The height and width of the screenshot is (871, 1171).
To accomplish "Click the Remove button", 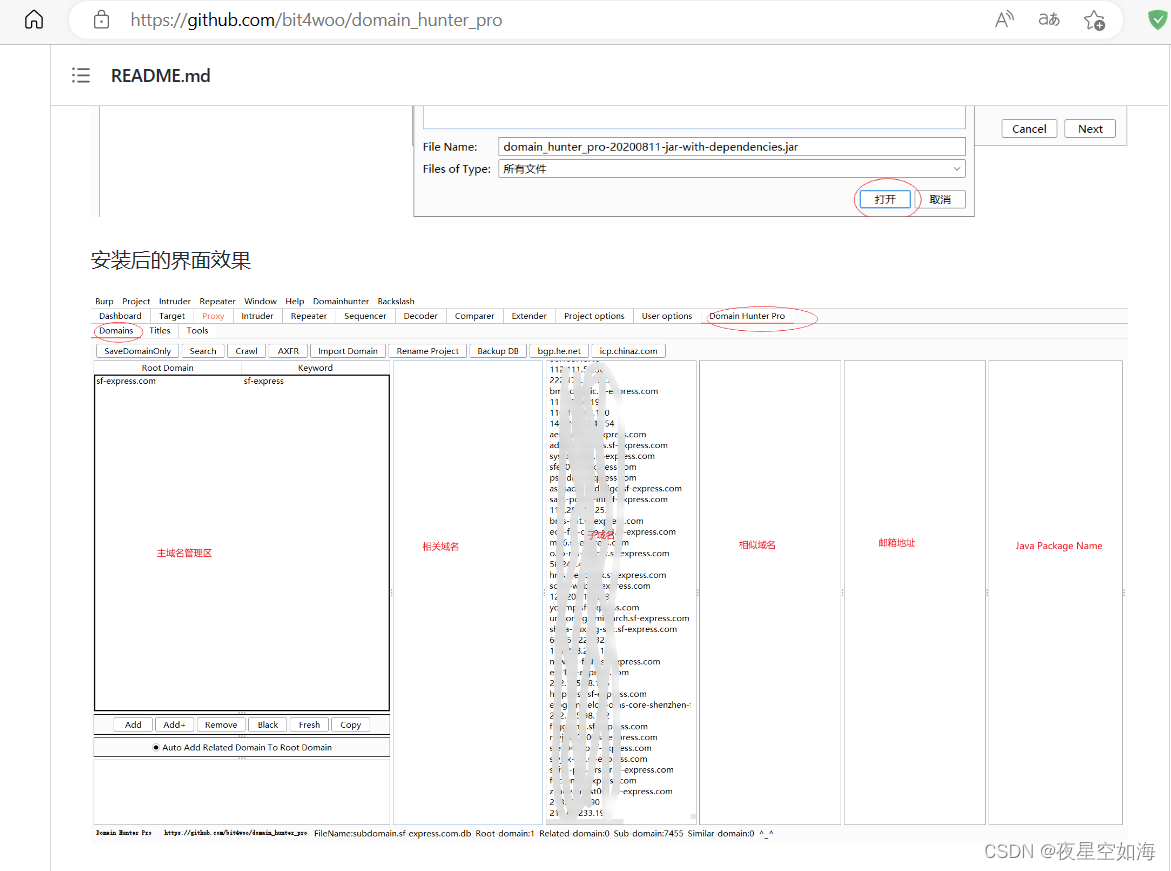I will point(221,725).
